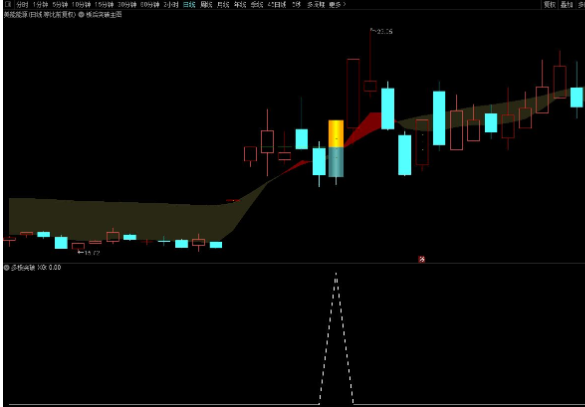This screenshot has height=407, width=585.
Task: Choose the 15分钟 period
Action: pos(103,4)
